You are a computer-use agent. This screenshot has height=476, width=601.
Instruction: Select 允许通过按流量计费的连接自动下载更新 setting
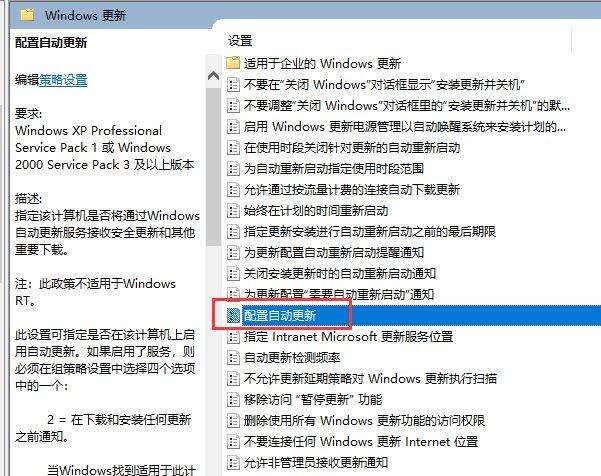click(x=351, y=189)
